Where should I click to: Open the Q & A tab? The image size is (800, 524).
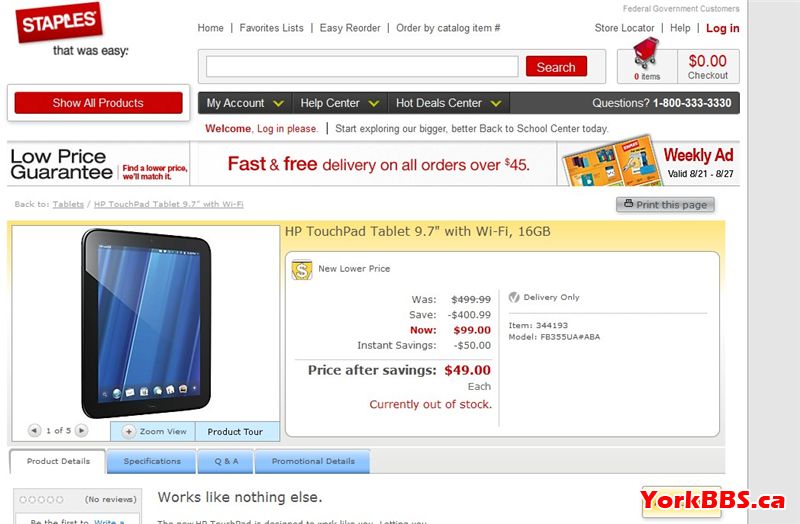pos(226,461)
